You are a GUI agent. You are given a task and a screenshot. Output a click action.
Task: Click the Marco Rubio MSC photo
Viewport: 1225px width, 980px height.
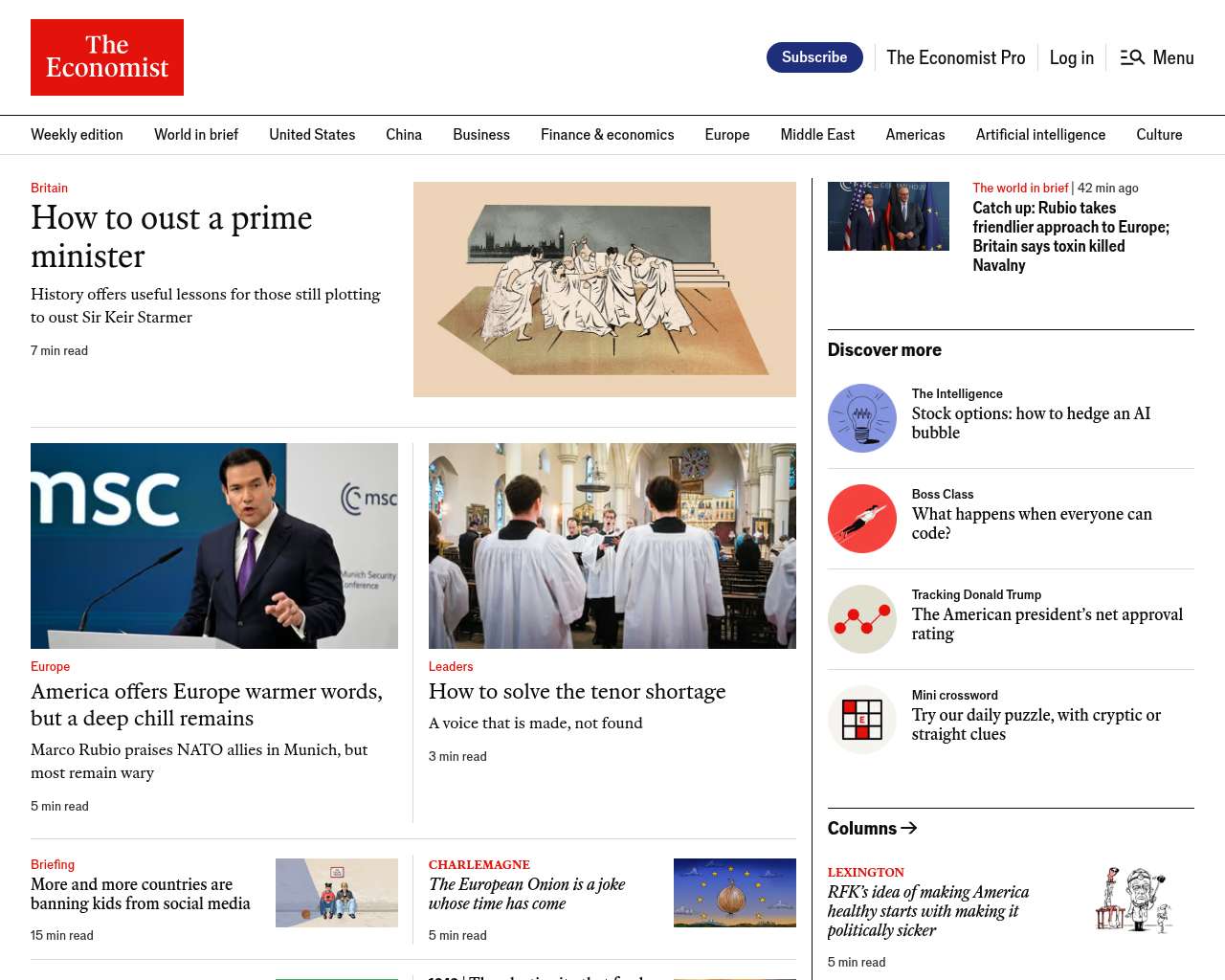pyautogui.click(x=214, y=546)
